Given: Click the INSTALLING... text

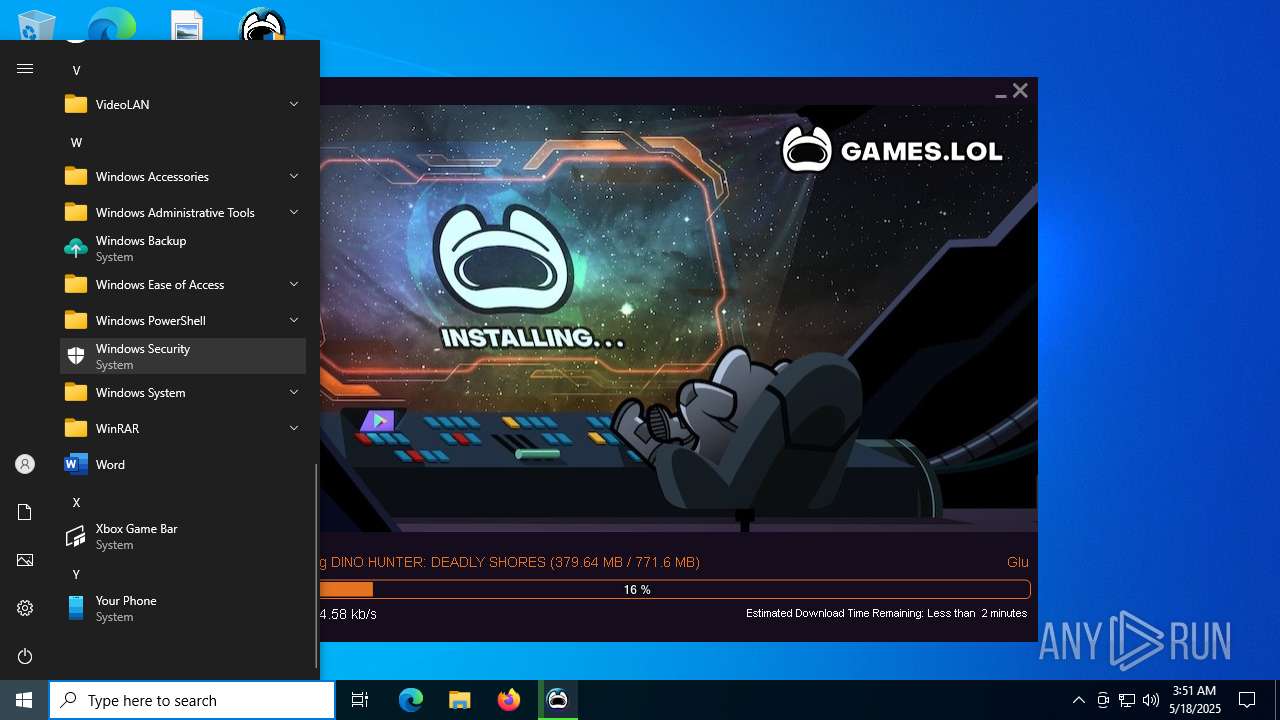Looking at the screenshot, I should click(x=533, y=338).
